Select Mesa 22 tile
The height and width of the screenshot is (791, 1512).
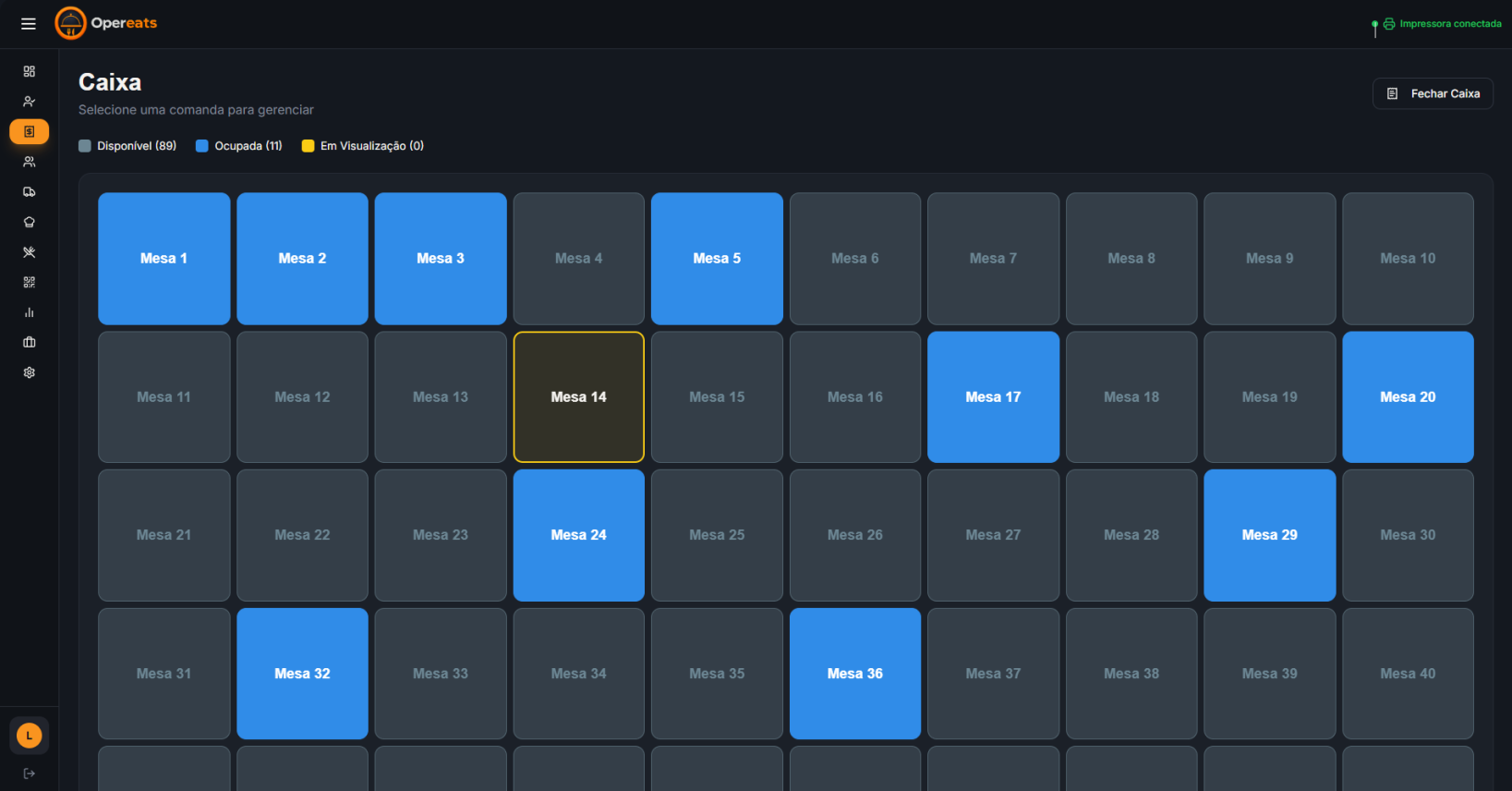(x=302, y=535)
